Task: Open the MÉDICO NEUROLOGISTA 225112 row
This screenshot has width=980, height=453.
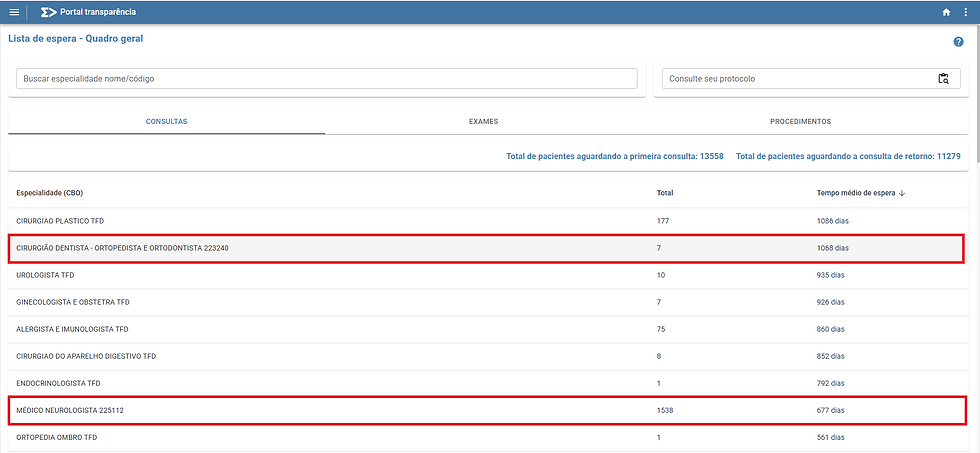Action: click(487, 411)
